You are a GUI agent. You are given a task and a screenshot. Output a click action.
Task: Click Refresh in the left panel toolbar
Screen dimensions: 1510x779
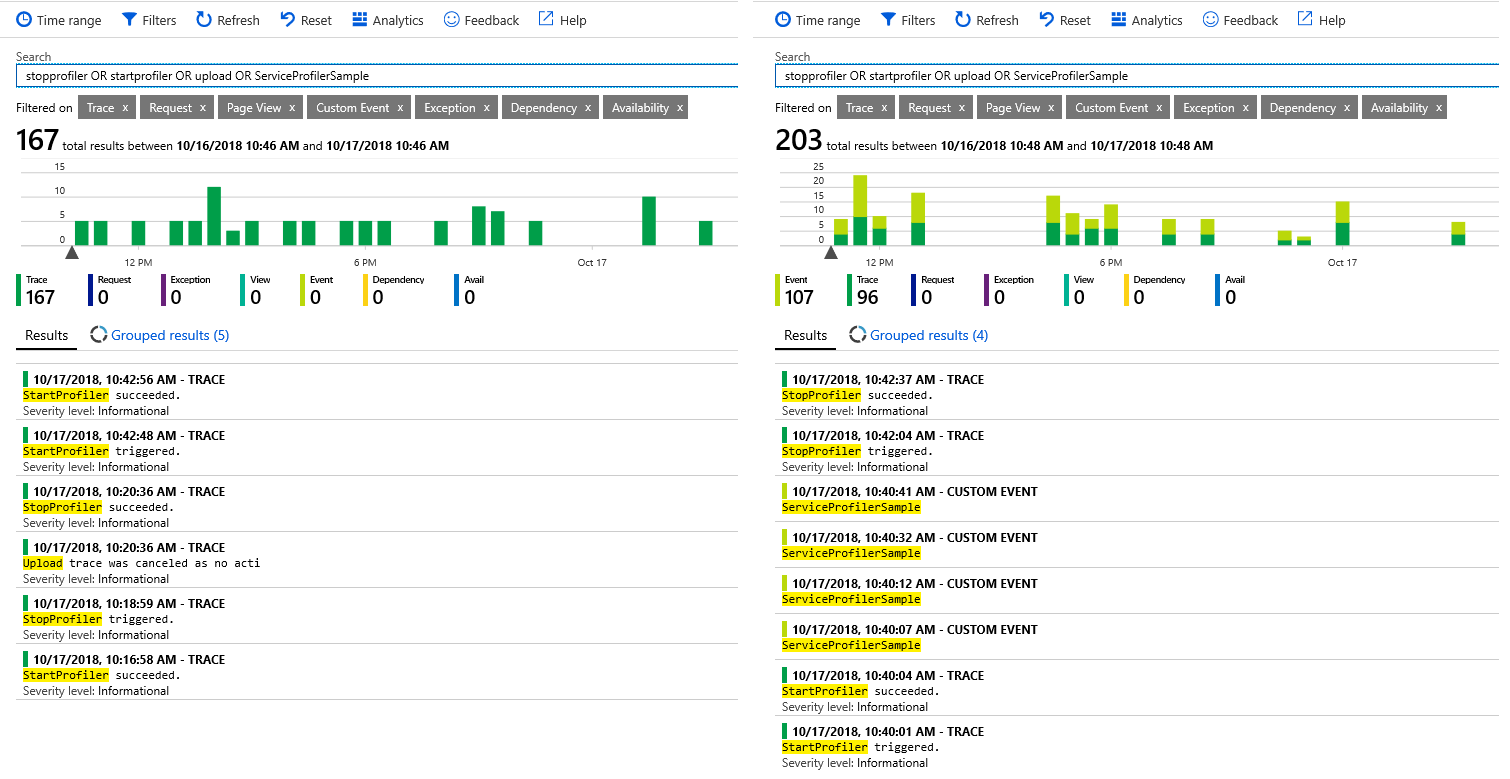[227, 20]
